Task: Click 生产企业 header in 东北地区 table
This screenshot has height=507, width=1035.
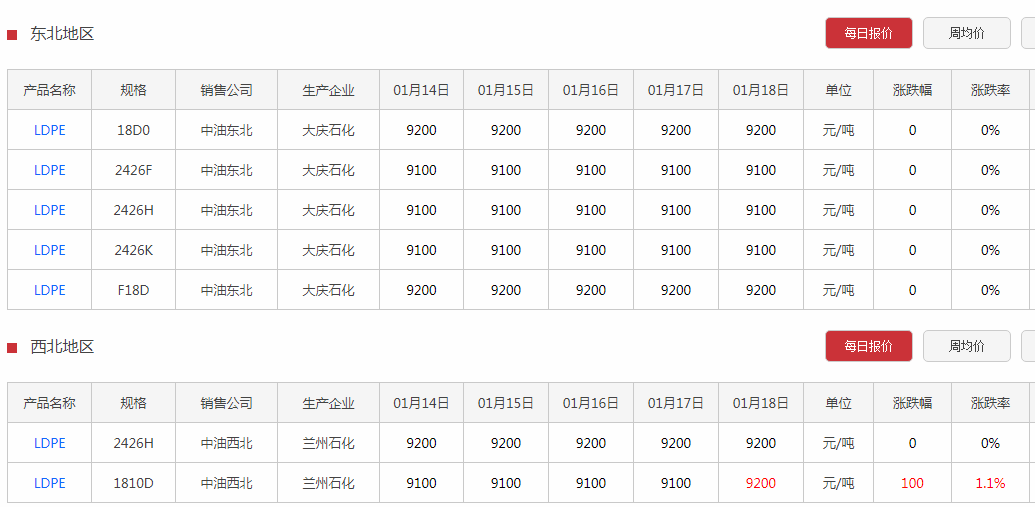Action: tap(328, 90)
